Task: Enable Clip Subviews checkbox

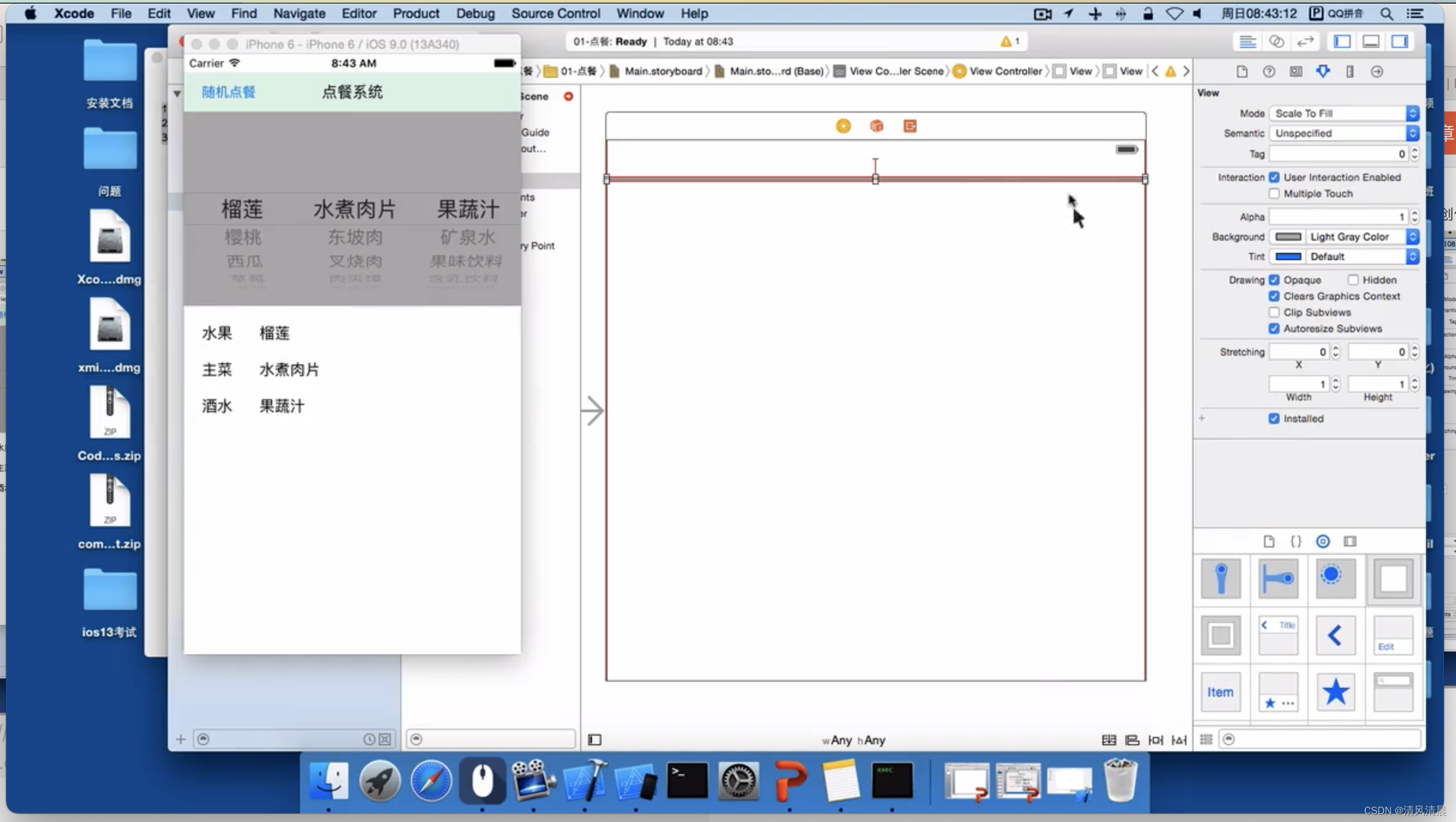Action: point(1274,312)
